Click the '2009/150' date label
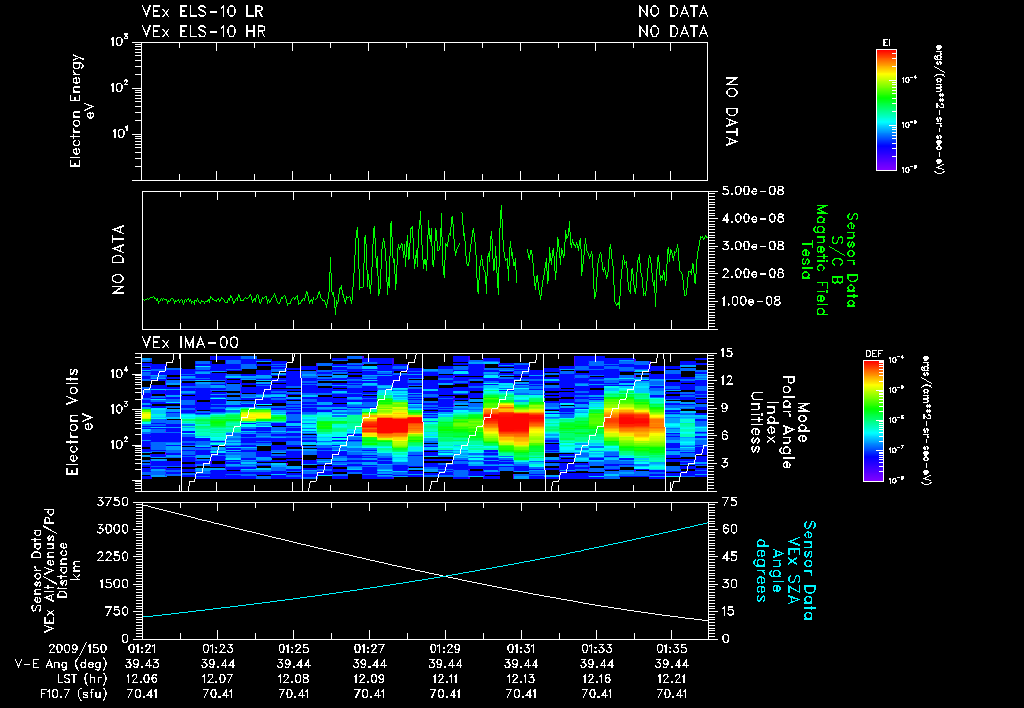 click(x=77, y=649)
